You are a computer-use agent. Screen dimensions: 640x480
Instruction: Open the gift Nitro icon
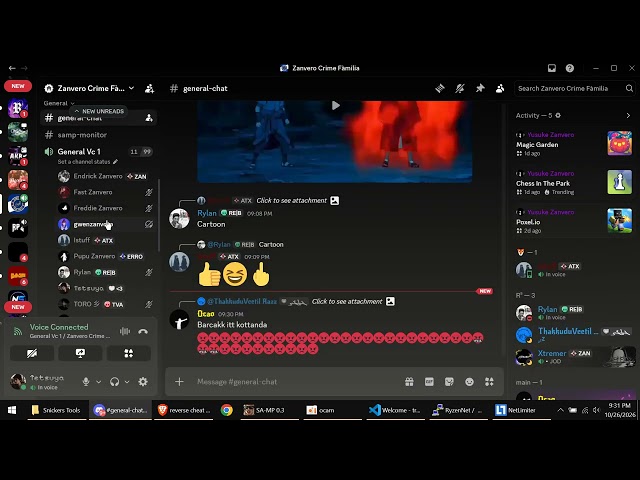(409, 382)
